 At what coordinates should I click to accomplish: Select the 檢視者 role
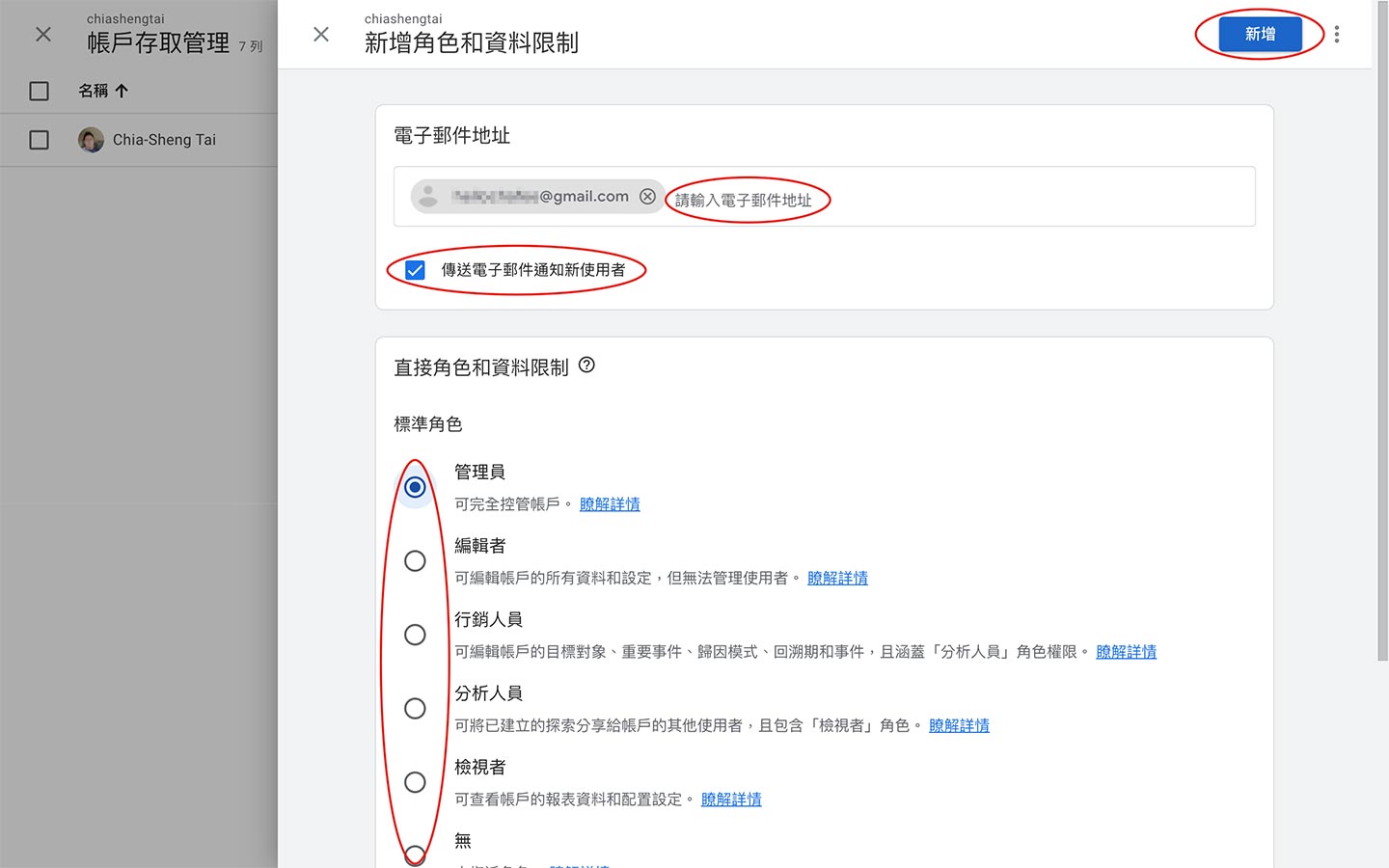coord(414,782)
